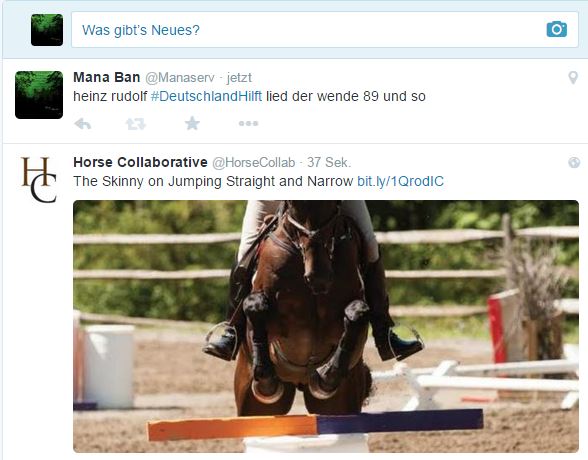Favorite Mana Ban's tweet with star
The width and height of the screenshot is (588, 460).
coord(192,123)
